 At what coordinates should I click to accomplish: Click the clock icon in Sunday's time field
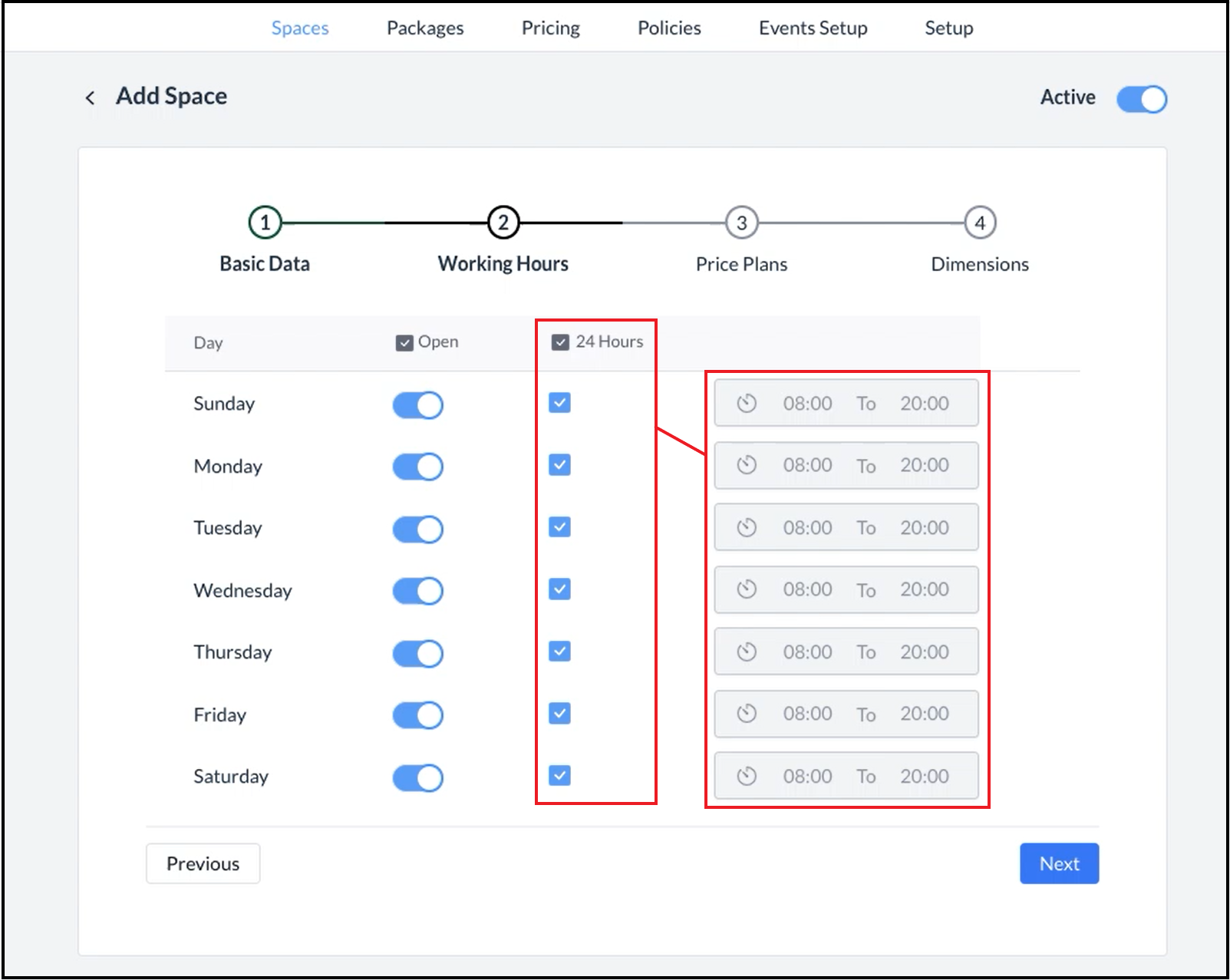(746, 403)
